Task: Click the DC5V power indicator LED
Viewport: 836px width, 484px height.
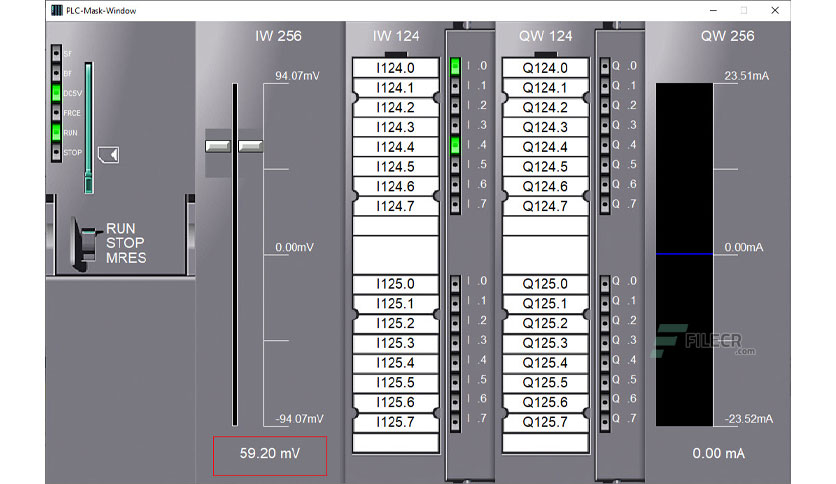Action: tap(56, 93)
